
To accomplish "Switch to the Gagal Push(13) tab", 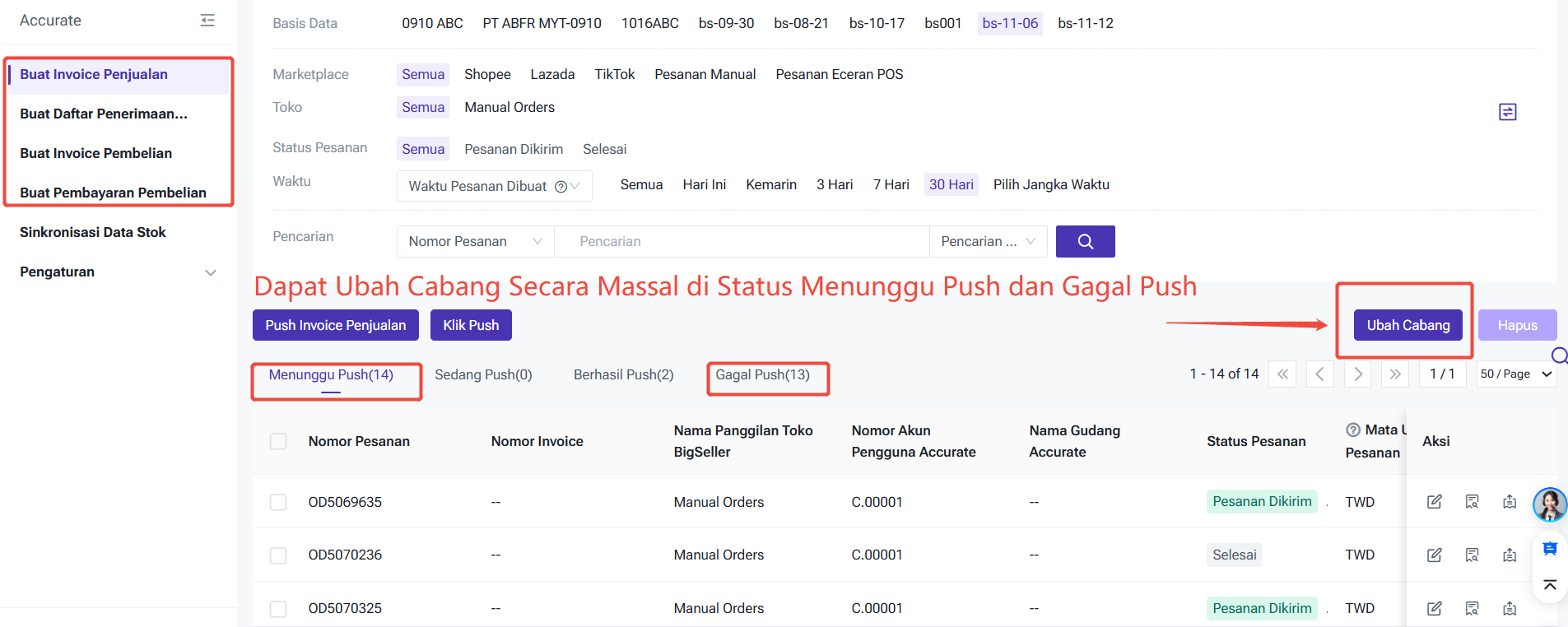I will click(x=762, y=375).
